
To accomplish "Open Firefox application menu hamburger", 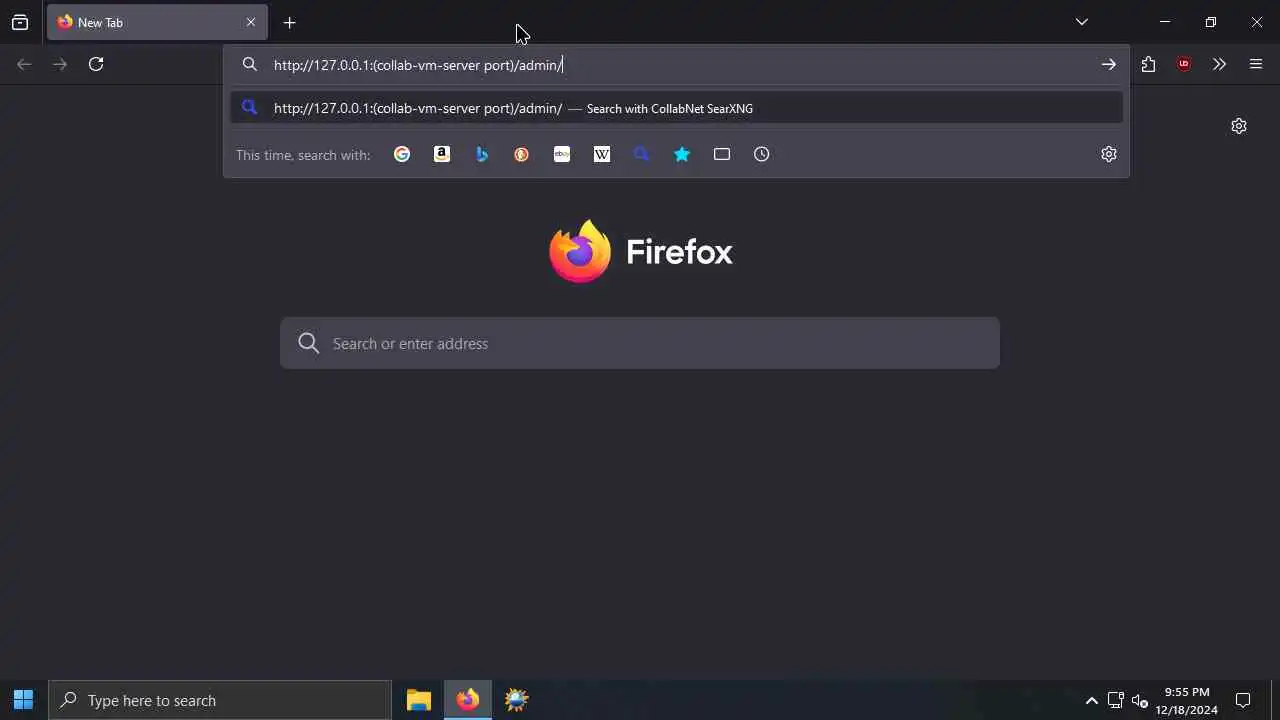I will pos(1256,64).
